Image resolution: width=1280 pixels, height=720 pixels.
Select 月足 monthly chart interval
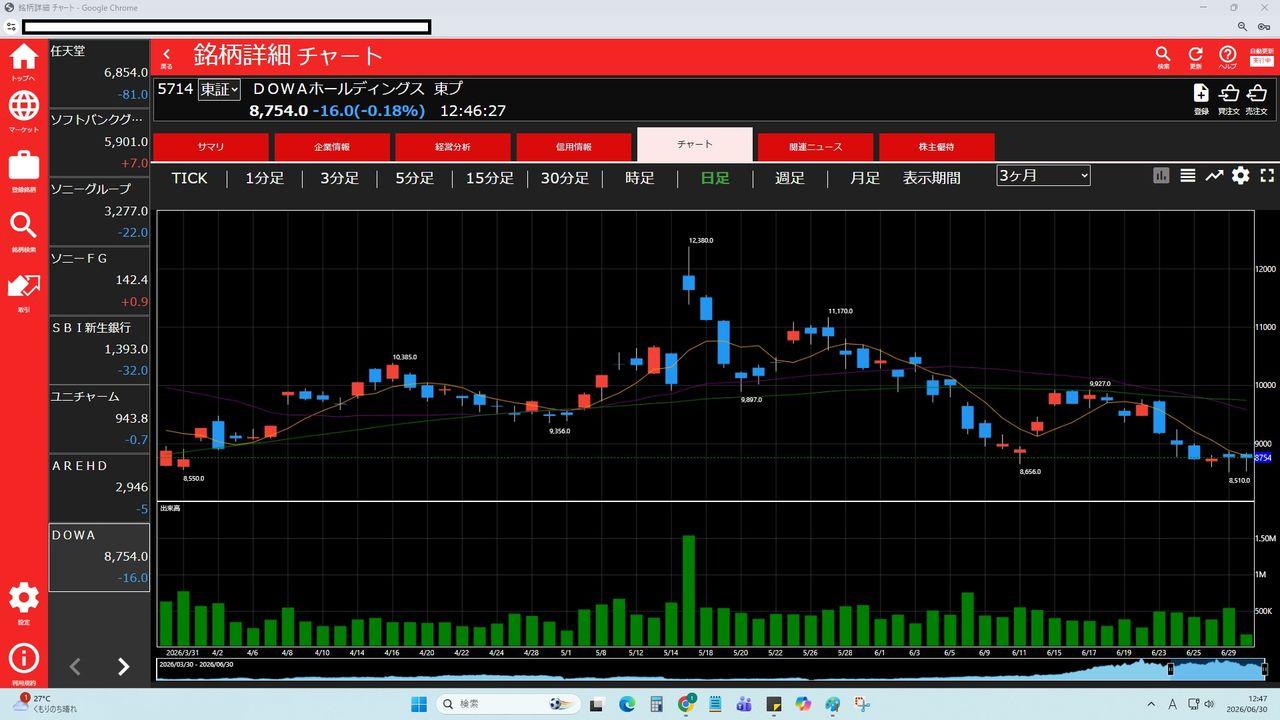point(865,178)
